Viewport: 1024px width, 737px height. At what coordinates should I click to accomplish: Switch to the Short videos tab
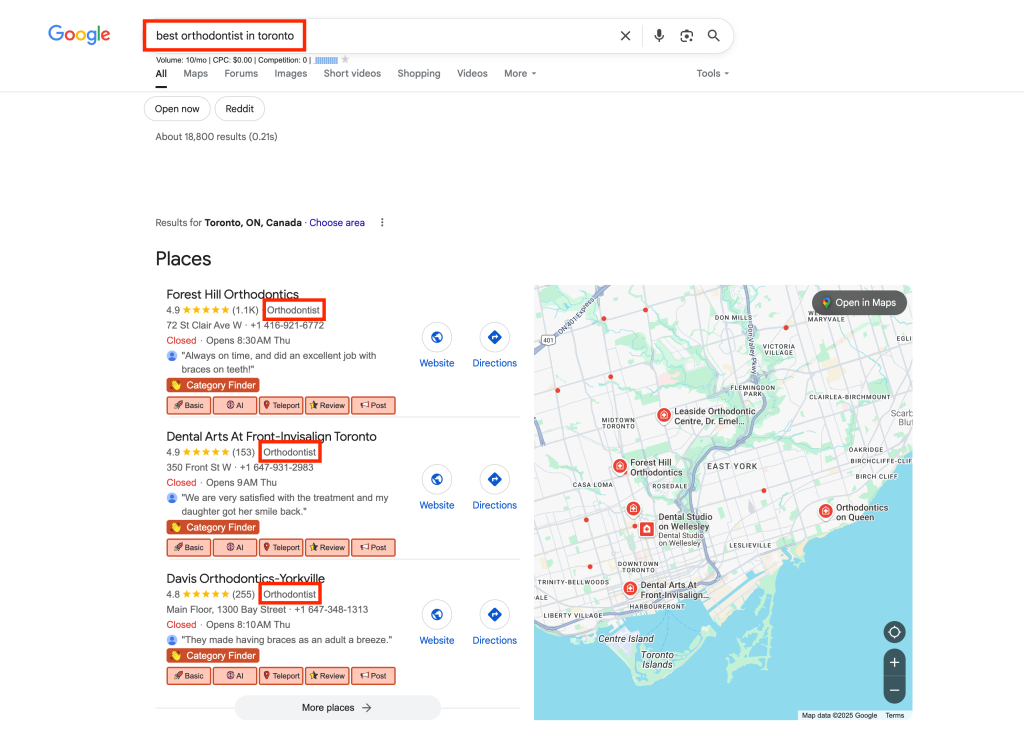[352, 74]
